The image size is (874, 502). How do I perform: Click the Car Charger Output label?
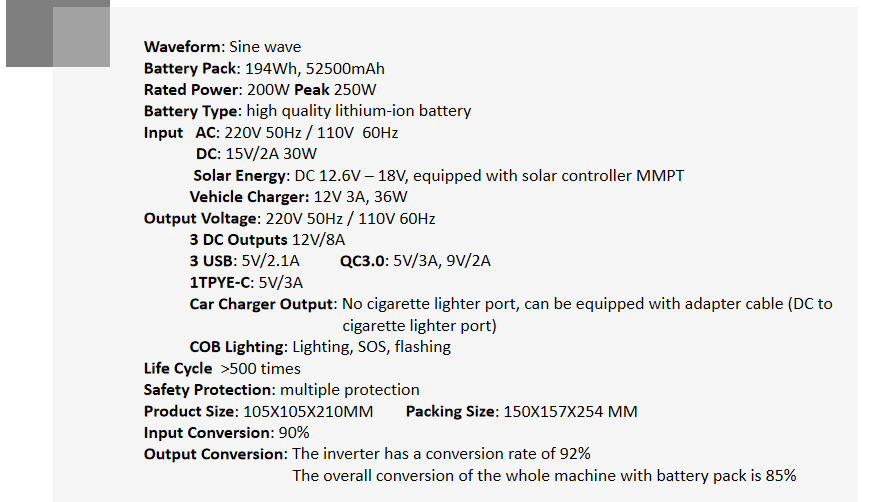pyautogui.click(x=262, y=304)
